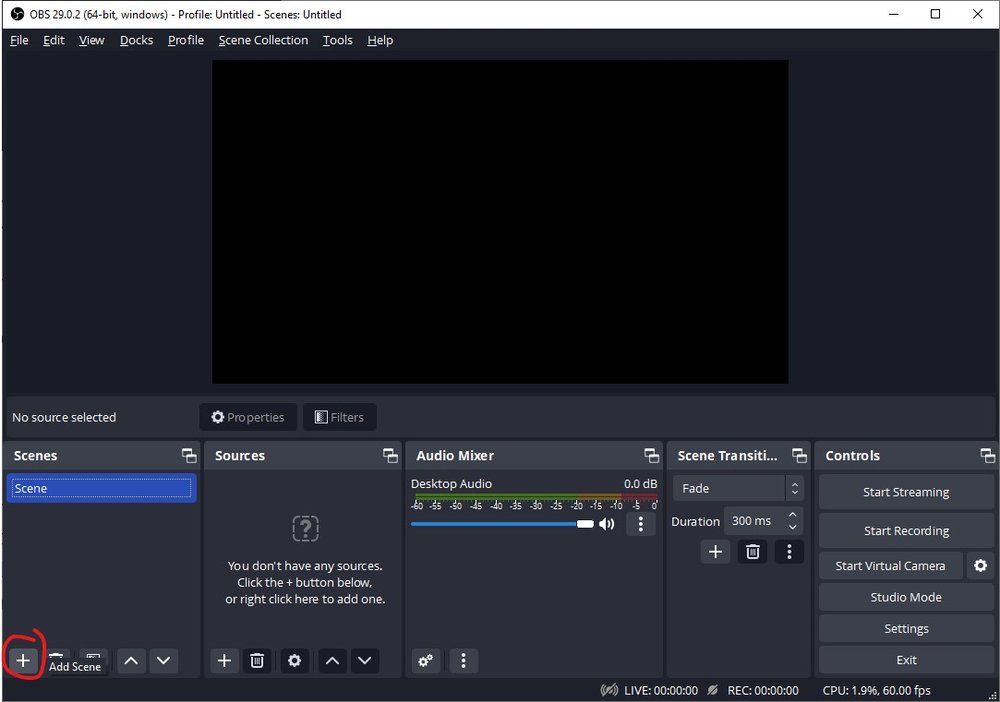Image resolution: width=1000 pixels, height=702 pixels.
Task: Open the Profile menu
Action: click(x=186, y=40)
